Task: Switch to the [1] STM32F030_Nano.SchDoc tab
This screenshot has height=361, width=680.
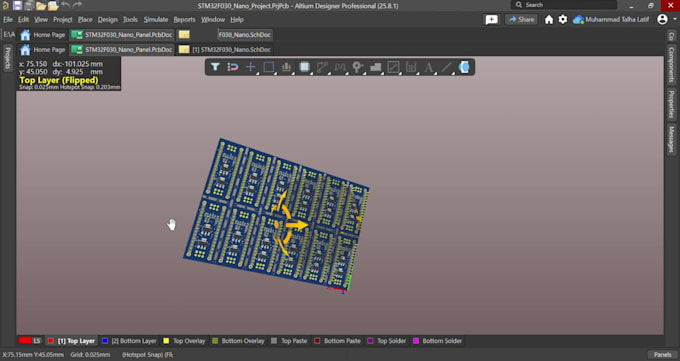Action: point(225,49)
